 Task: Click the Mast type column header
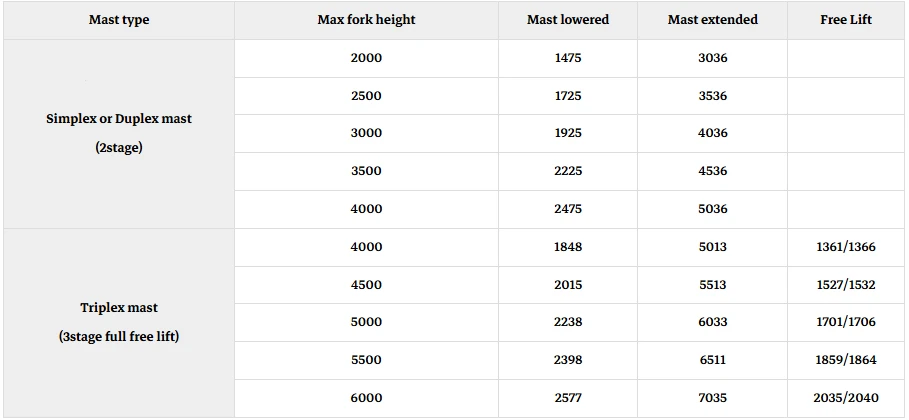pyautogui.click(x=119, y=20)
